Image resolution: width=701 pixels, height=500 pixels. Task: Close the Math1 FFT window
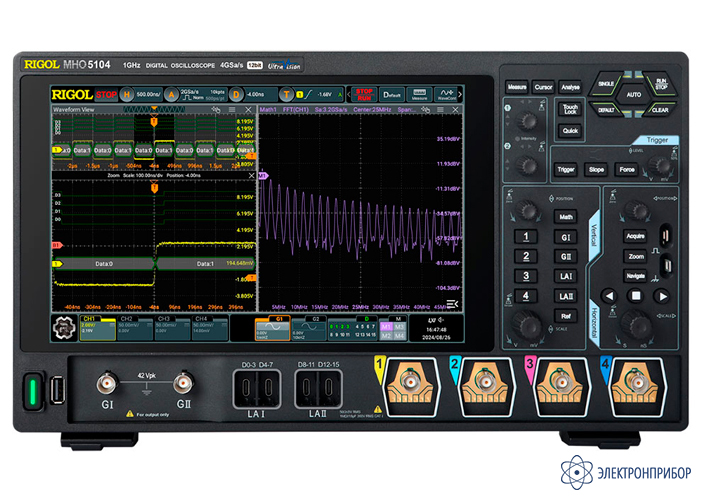point(455,110)
